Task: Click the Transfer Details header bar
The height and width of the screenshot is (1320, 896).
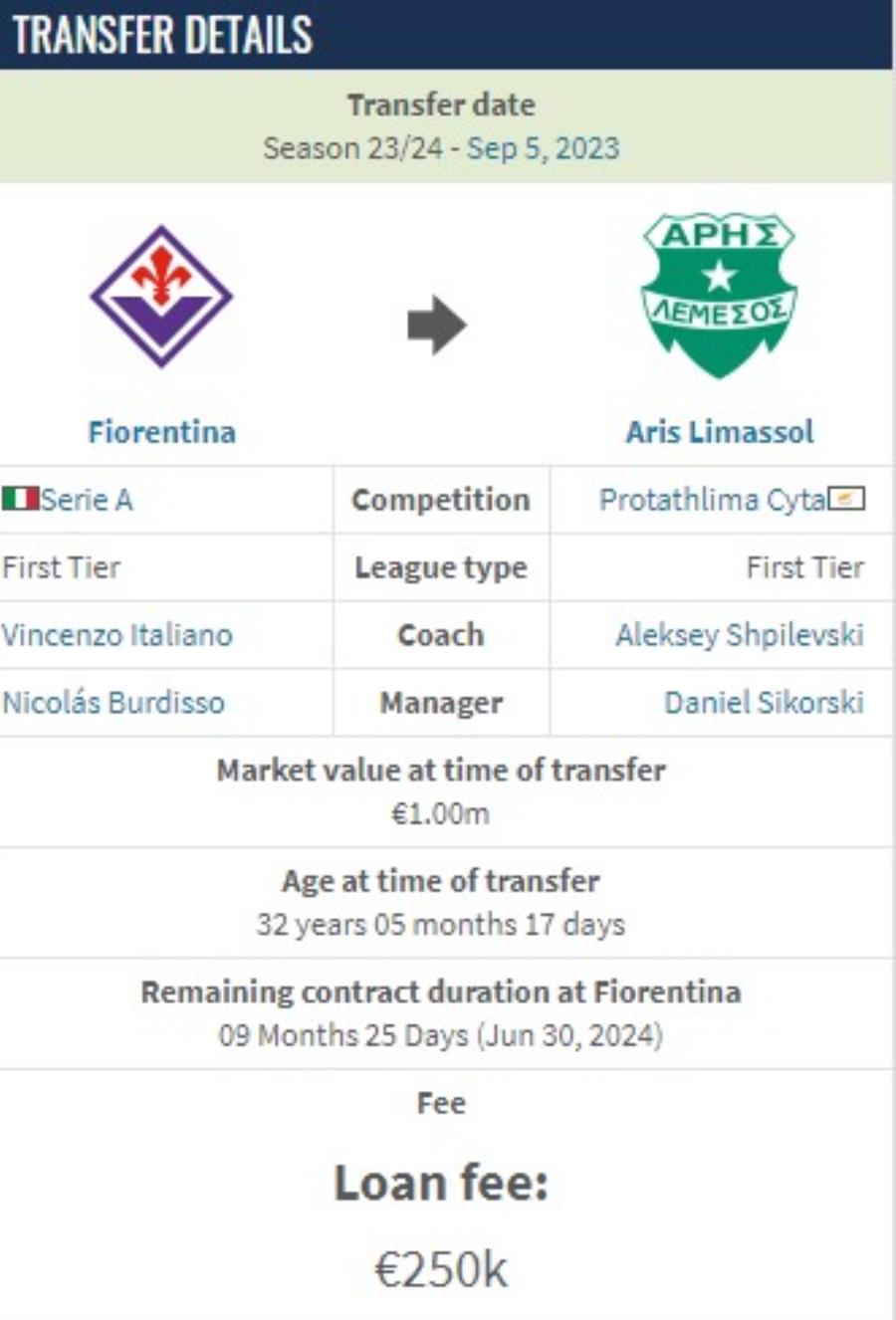Action: (446, 34)
